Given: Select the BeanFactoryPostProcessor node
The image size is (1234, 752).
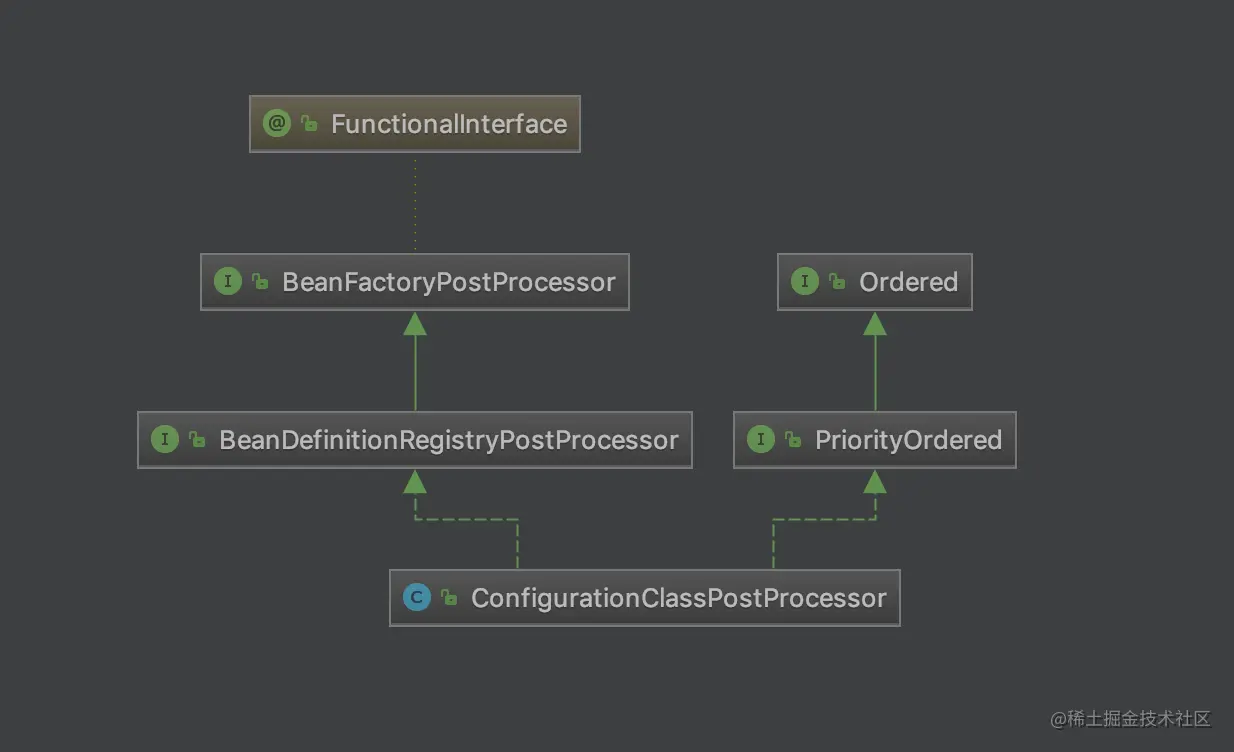Looking at the screenshot, I should coord(415,282).
